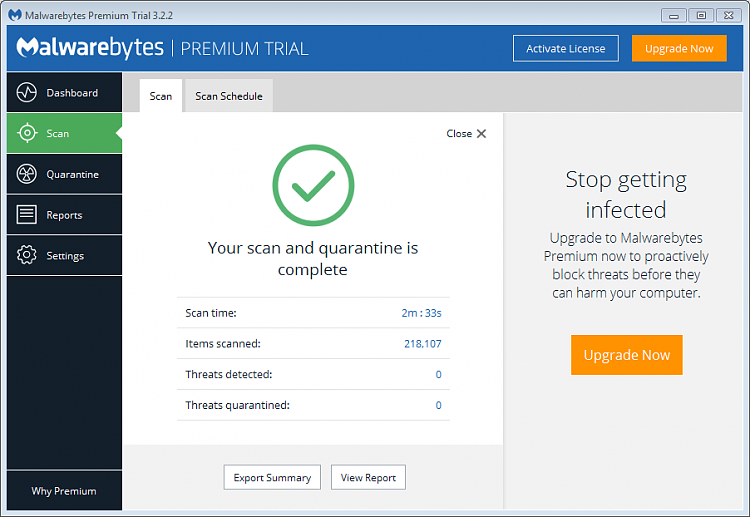750x517 pixels.
Task: Click the Close text link
Action: (x=459, y=133)
